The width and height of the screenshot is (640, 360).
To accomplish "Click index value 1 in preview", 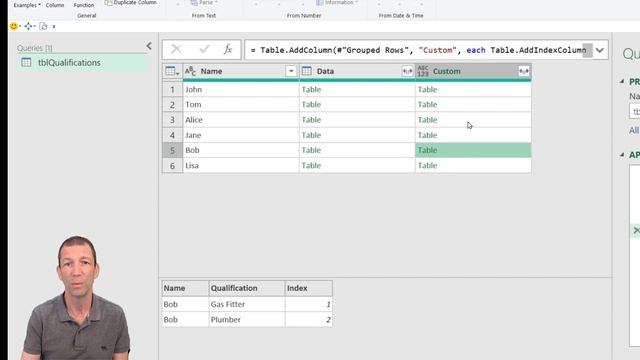I will tap(309, 304).
